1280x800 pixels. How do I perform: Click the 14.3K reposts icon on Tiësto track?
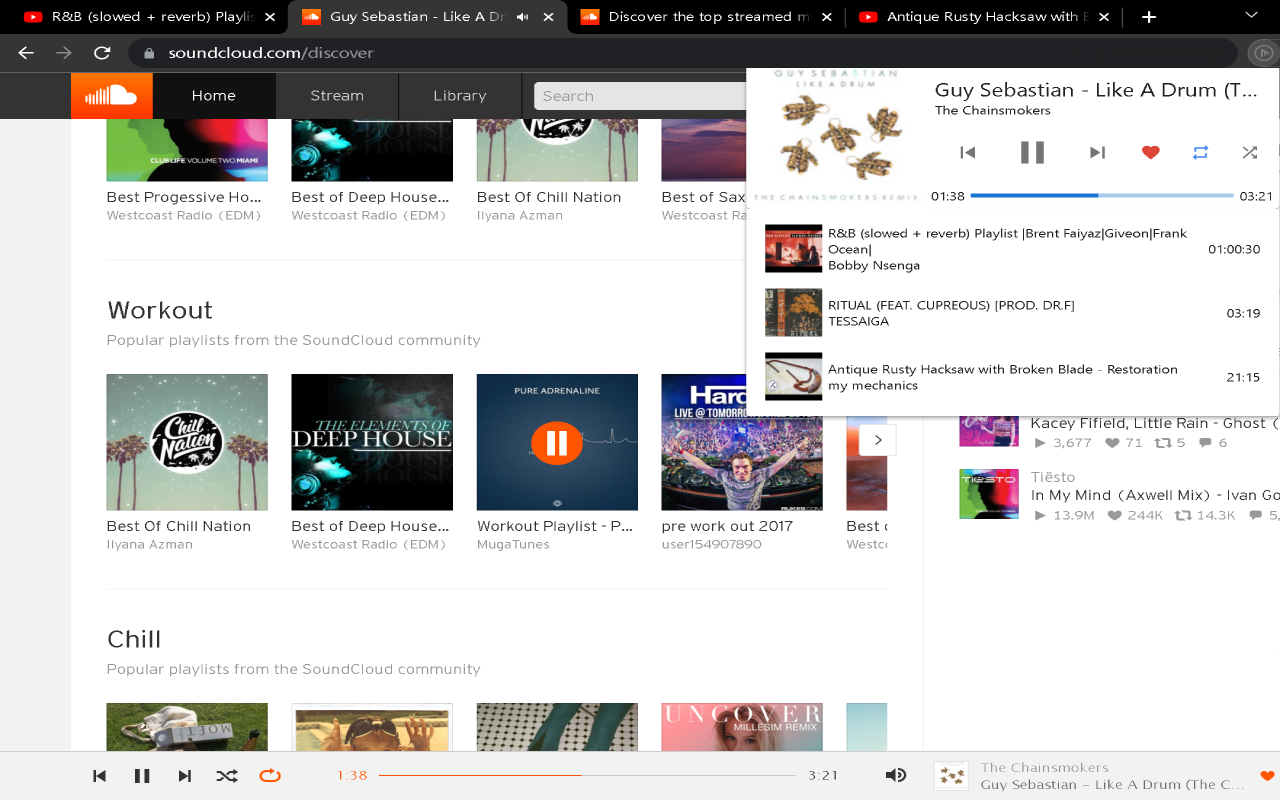[1183, 516]
